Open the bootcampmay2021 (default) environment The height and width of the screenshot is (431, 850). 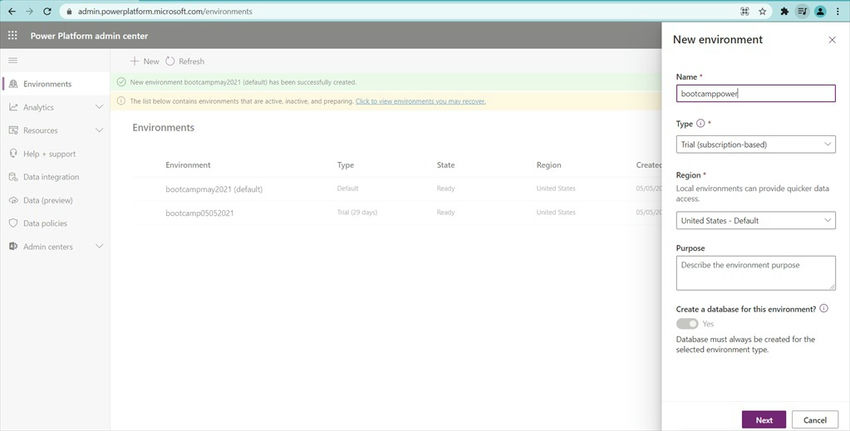[214, 189]
